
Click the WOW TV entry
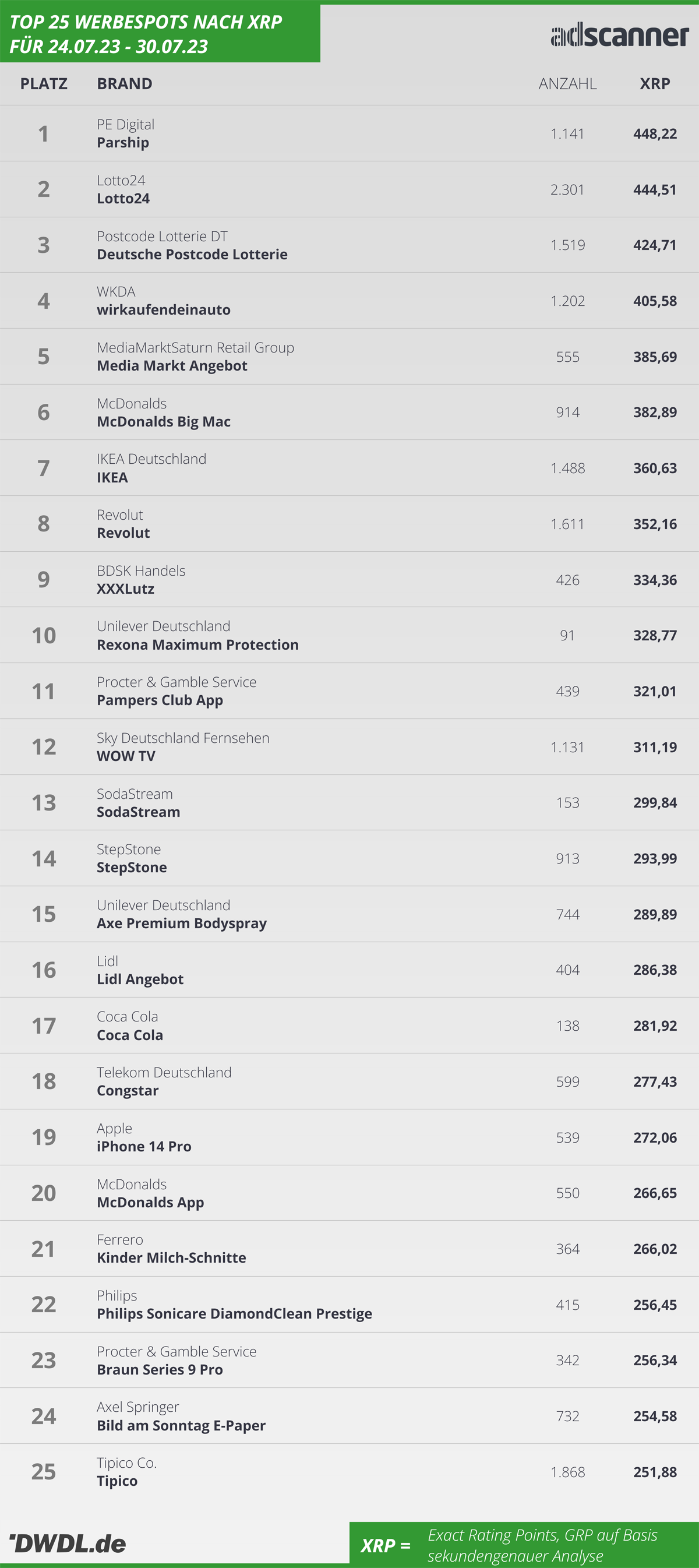(126, 756)
